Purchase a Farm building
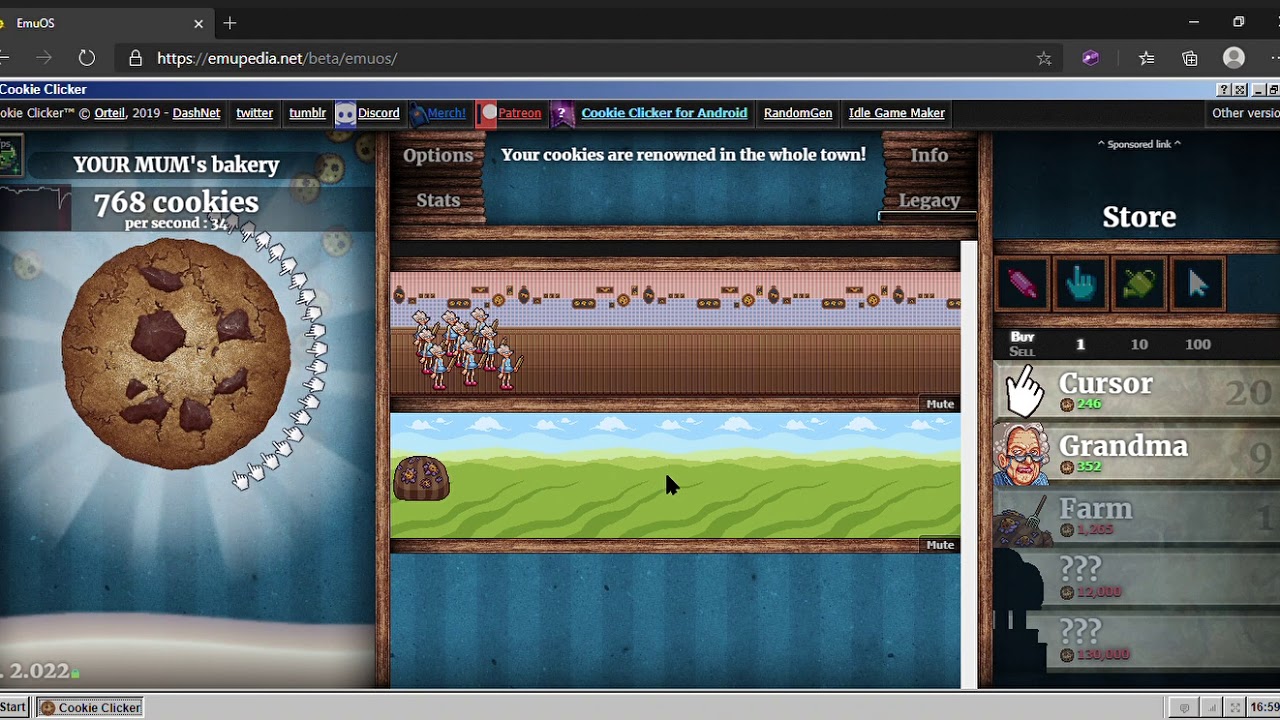Viewport: 1280px width, 720px height. point(1137,517)
